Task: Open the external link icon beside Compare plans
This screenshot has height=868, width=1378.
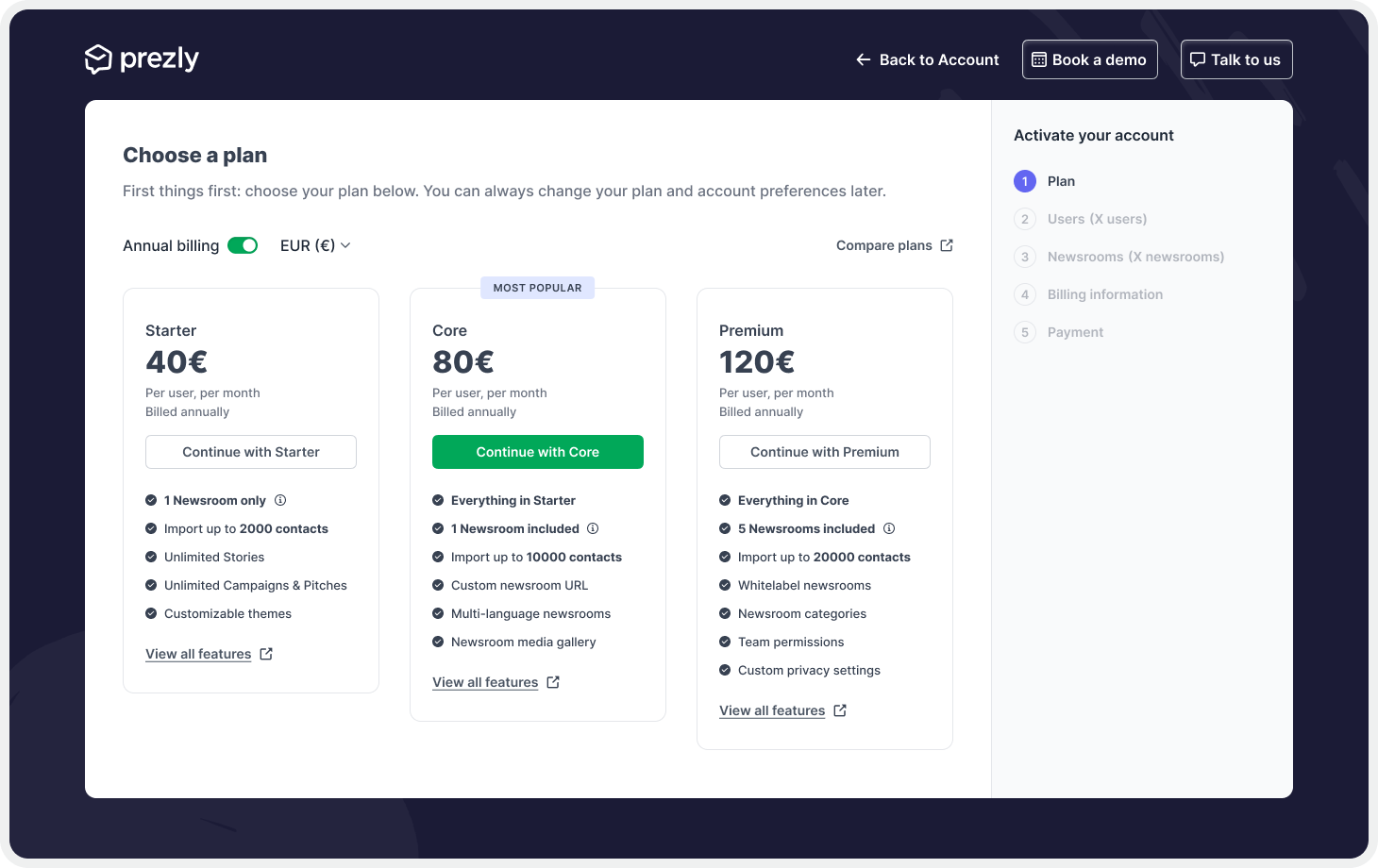Action: tap(947, 245)
